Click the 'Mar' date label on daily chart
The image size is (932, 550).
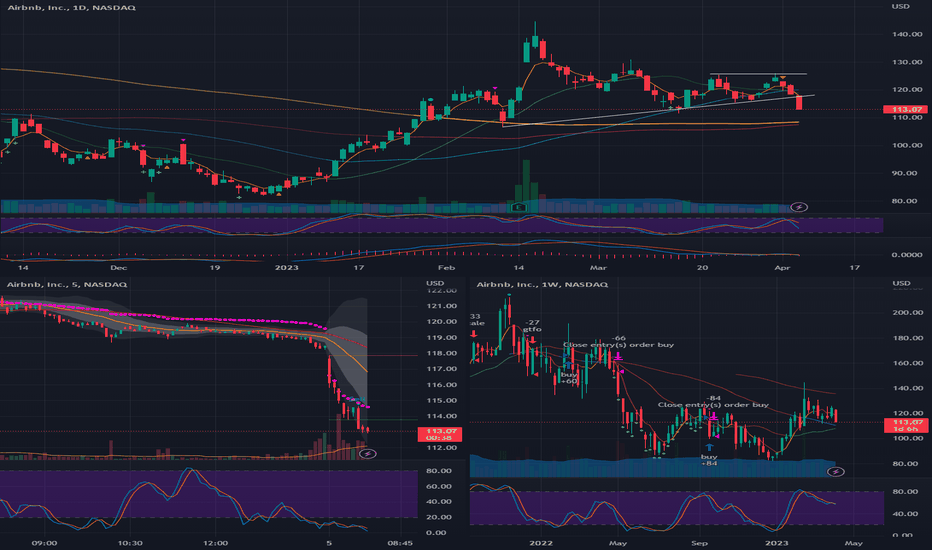[598, 268]
